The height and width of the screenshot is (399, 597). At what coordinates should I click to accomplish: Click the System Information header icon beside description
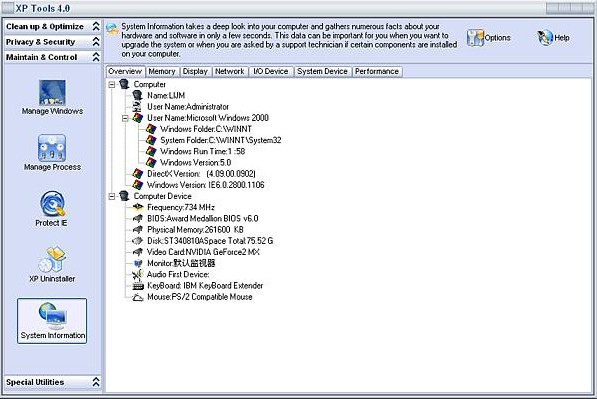click(x=112, y=29)
